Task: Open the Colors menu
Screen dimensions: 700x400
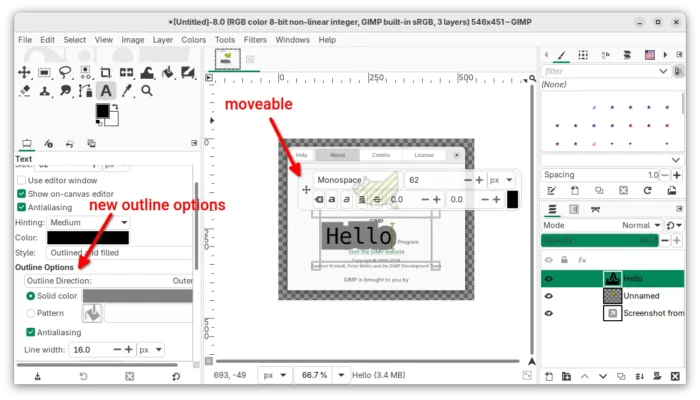Action: tap(194, 40)
